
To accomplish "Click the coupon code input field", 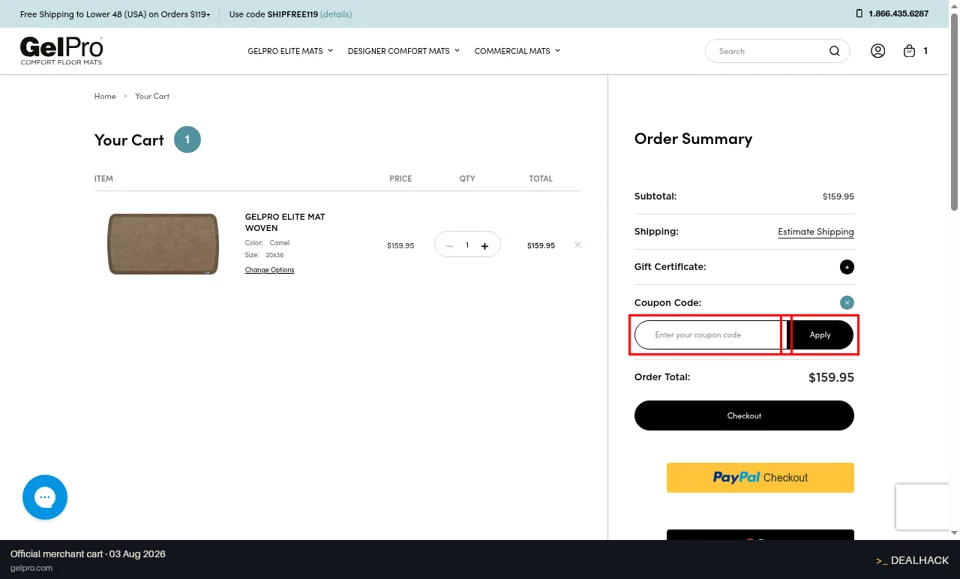I will pyautogui.click(x=710, y=335).
